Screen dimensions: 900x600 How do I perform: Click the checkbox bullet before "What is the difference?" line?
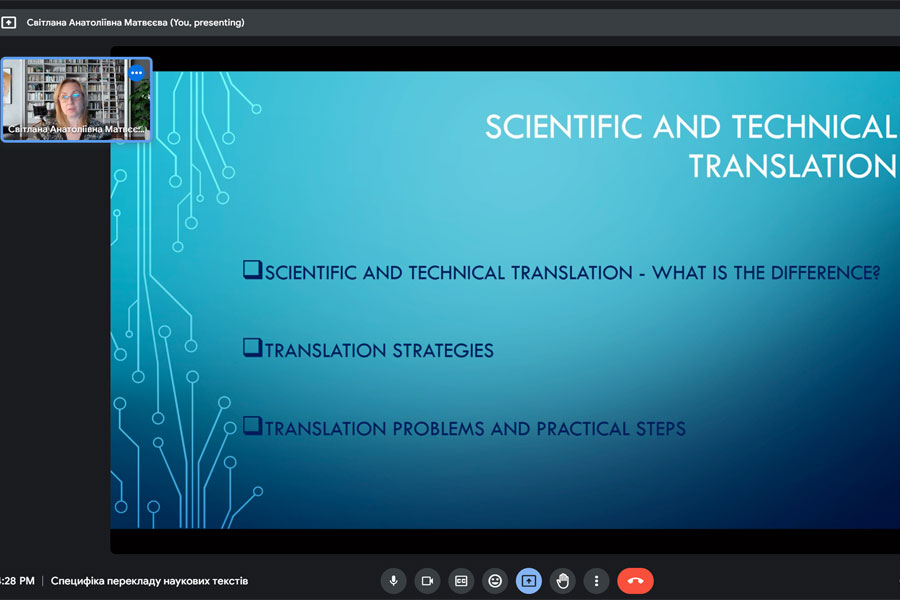coord(252,270)
